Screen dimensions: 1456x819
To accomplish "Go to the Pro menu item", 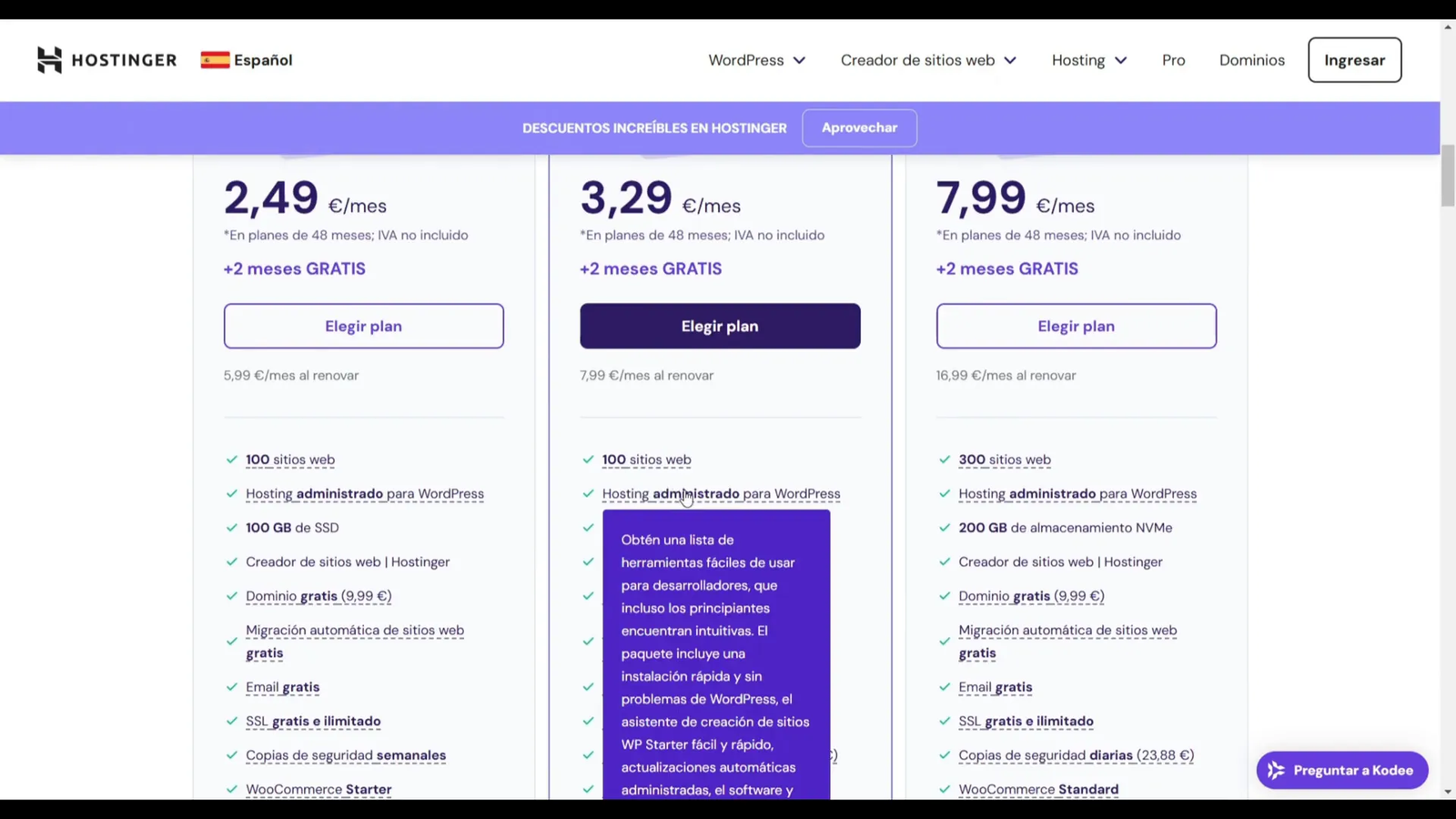I will pyautogui.click(x=1173, y=60).
